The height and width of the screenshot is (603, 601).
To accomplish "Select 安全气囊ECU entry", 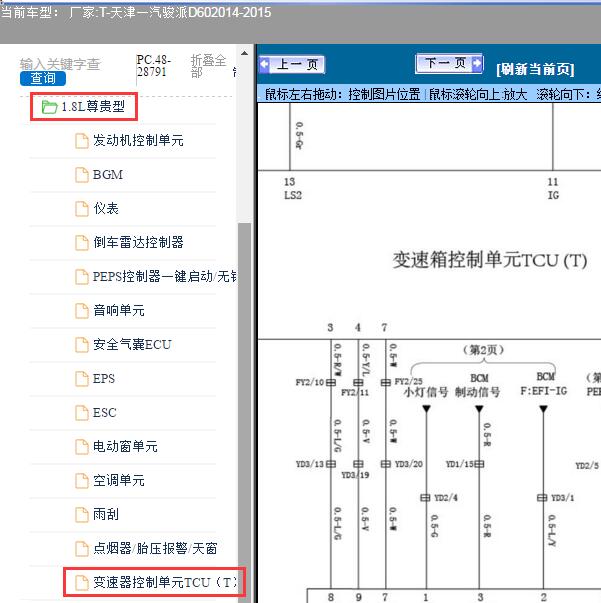I will [132, 344].
